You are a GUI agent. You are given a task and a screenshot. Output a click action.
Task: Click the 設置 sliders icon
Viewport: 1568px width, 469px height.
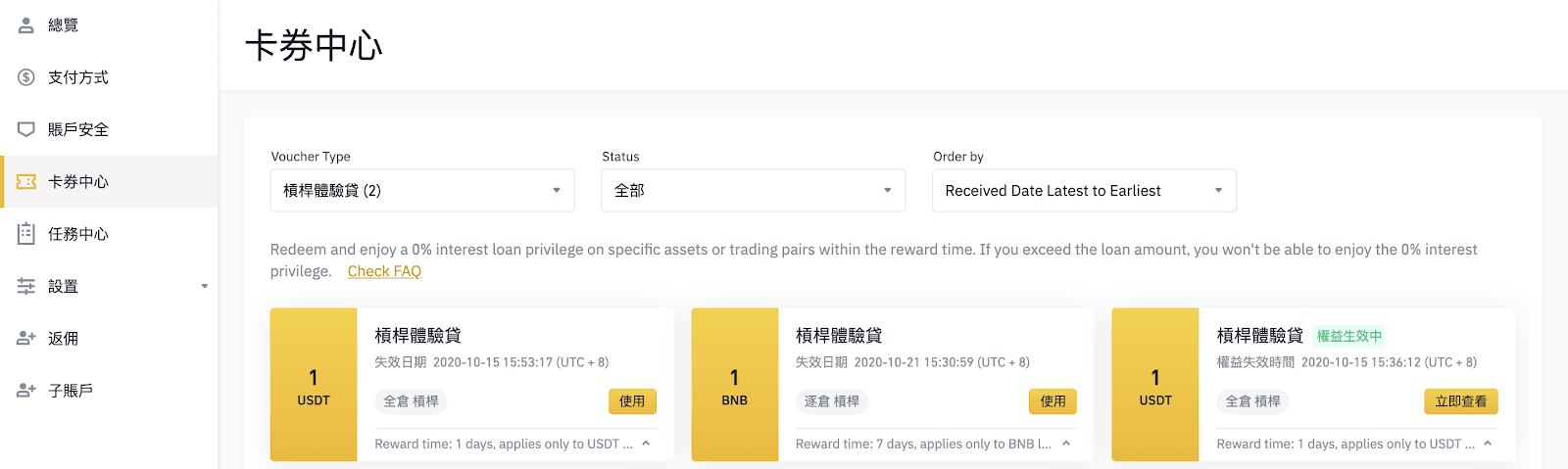[26, 286]
